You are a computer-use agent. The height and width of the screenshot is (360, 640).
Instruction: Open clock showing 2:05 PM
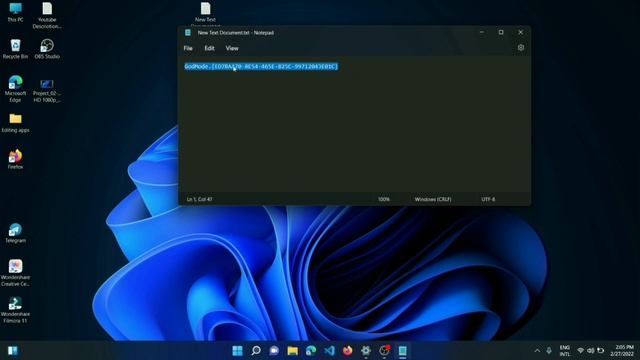622,351
